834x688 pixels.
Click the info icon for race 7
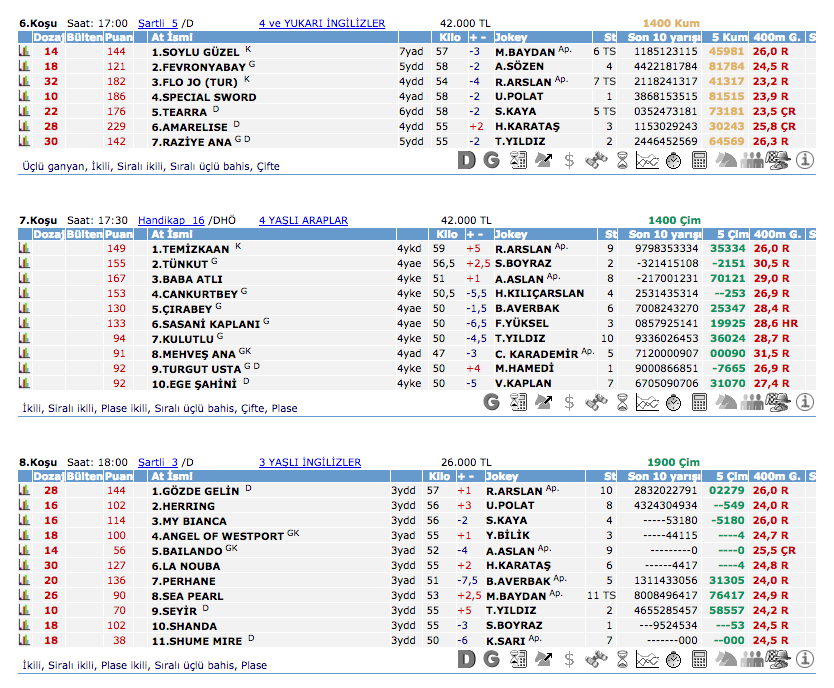tap(805, 402)
